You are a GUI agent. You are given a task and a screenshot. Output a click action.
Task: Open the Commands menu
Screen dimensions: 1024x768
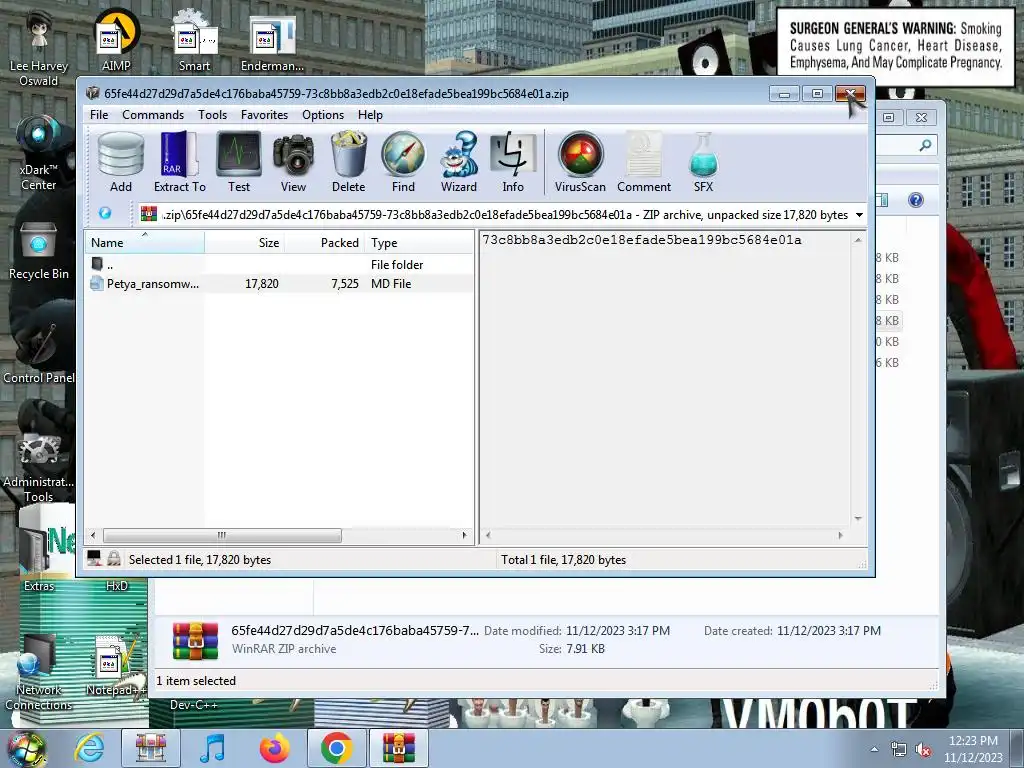pyautogui.click(x=153, y=115)
